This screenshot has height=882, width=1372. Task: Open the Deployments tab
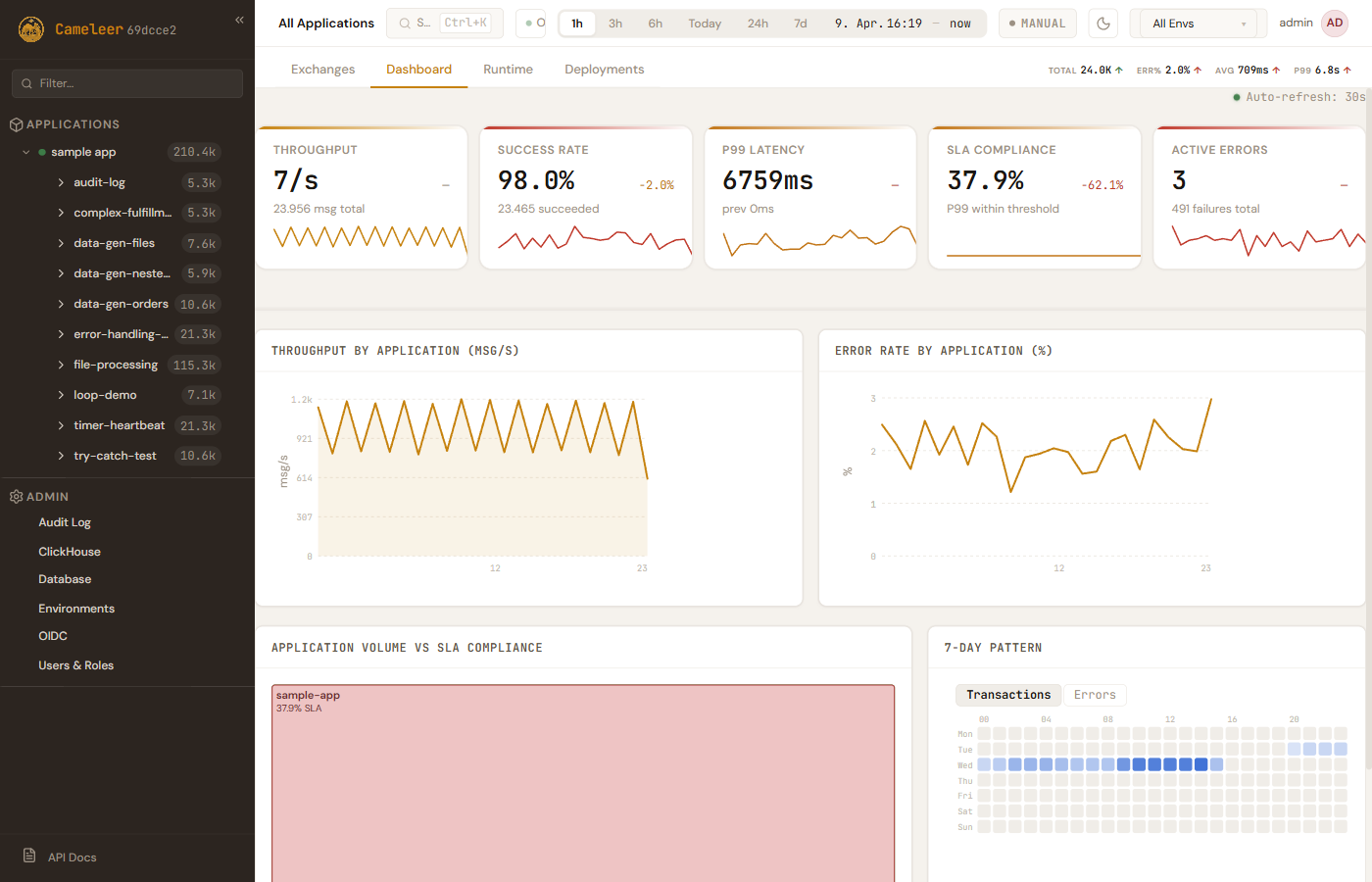(604, 70)
